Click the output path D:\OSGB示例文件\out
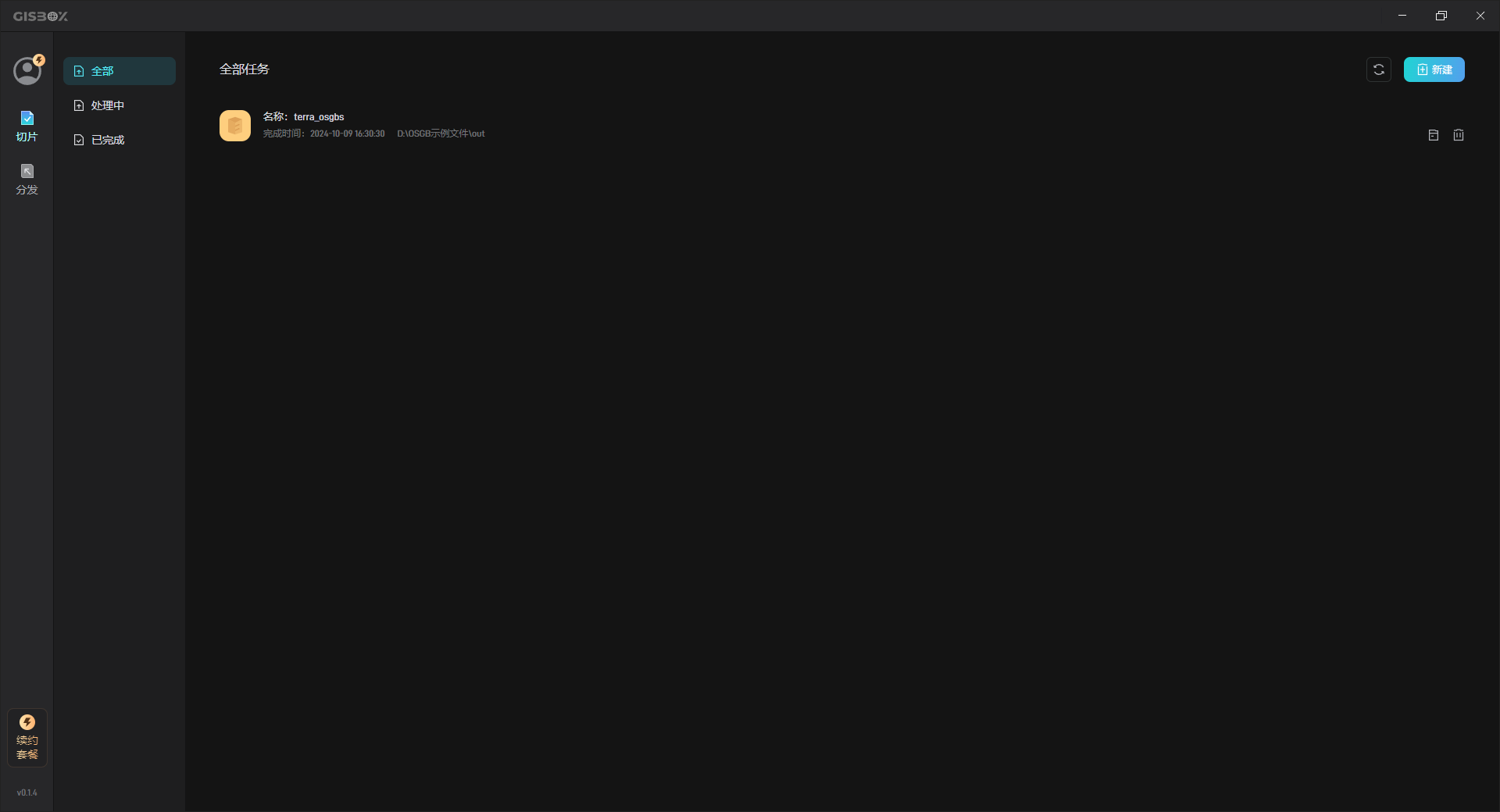 pyautogui.click(x=441, y=134)
